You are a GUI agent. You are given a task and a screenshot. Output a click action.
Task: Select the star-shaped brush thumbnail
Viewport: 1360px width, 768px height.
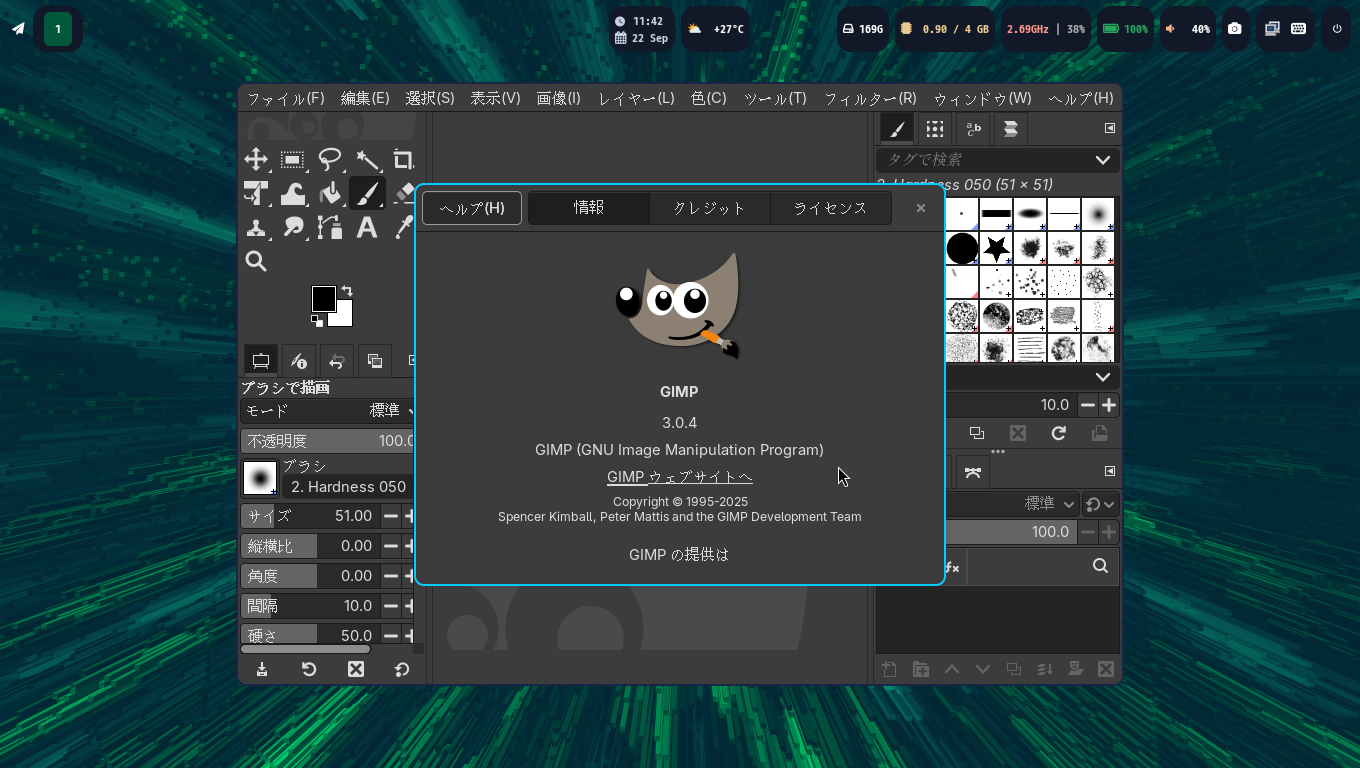[996, 248]
